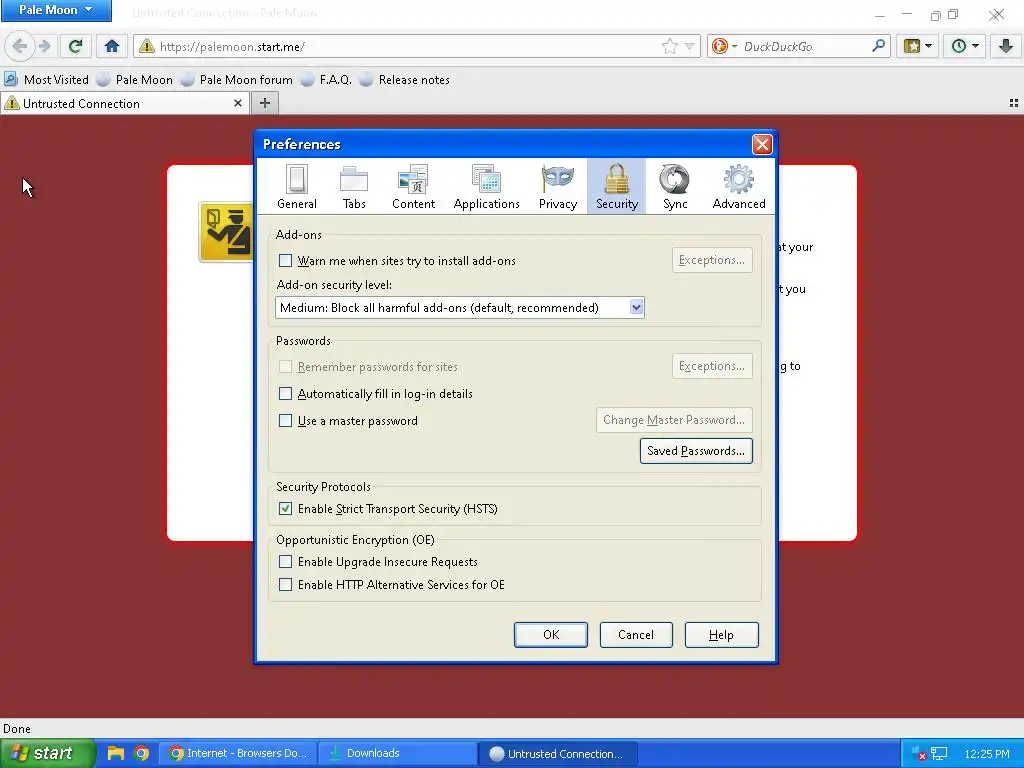Select the Untrusted Connection browser tab
Viewport: 1024px width, 768px height.
point(124,103)
